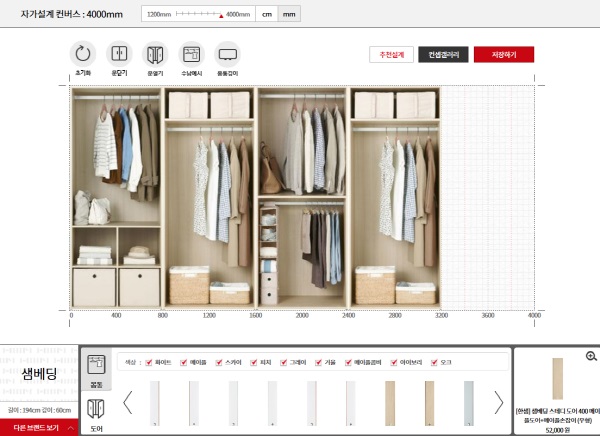This screenshot has height=436, width=600.
Task: Switch units to cm
Action: click(x=266, y=15)
